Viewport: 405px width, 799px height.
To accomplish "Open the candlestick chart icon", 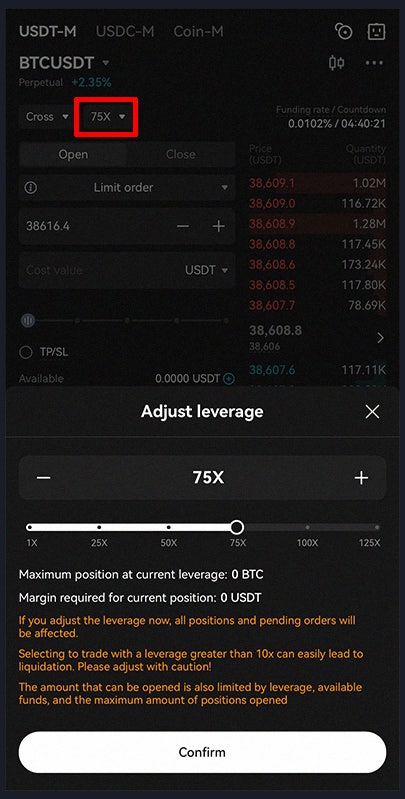I will (336, 63).
